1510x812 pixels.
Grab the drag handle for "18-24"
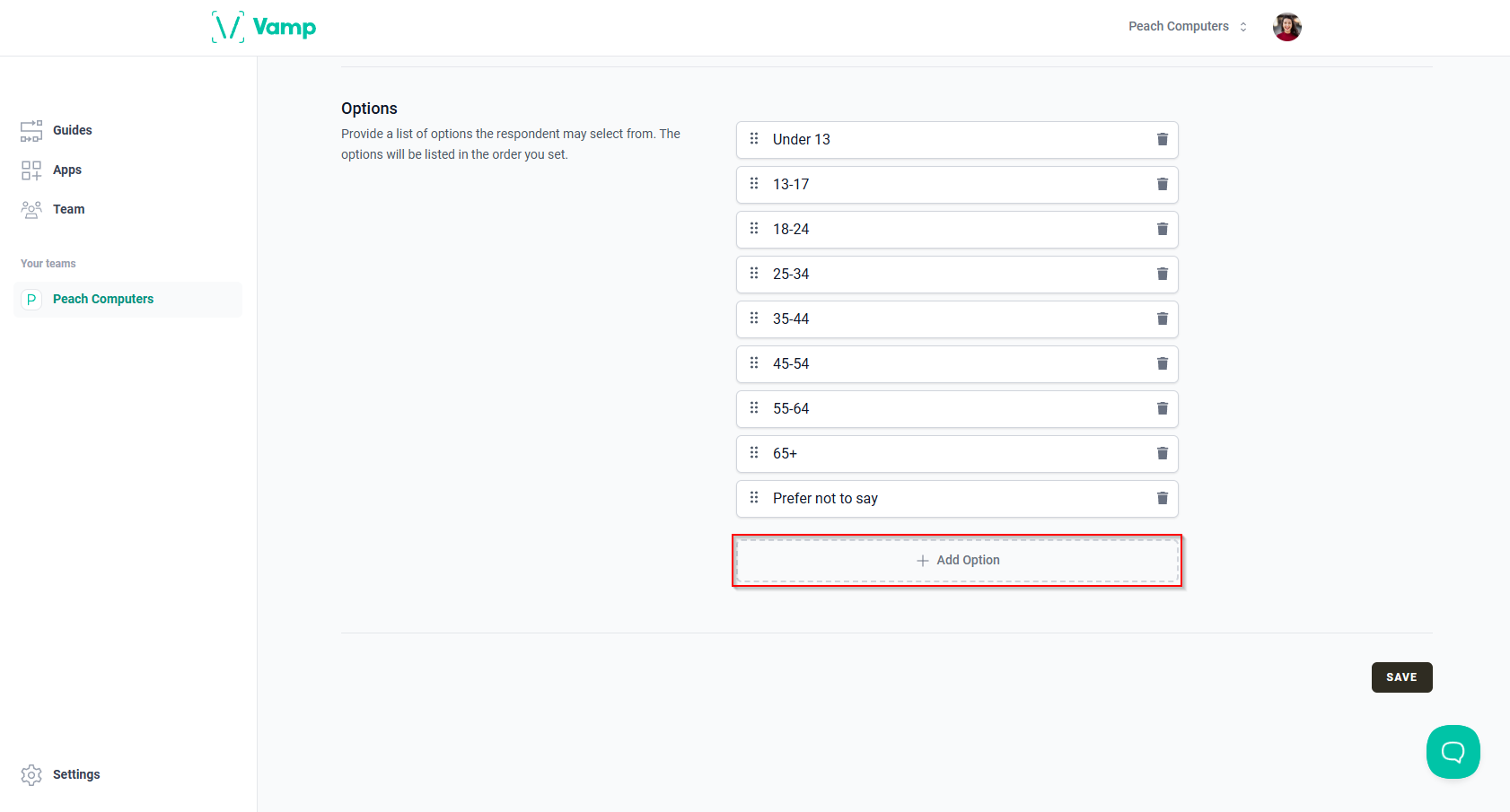tap(754, 229)
